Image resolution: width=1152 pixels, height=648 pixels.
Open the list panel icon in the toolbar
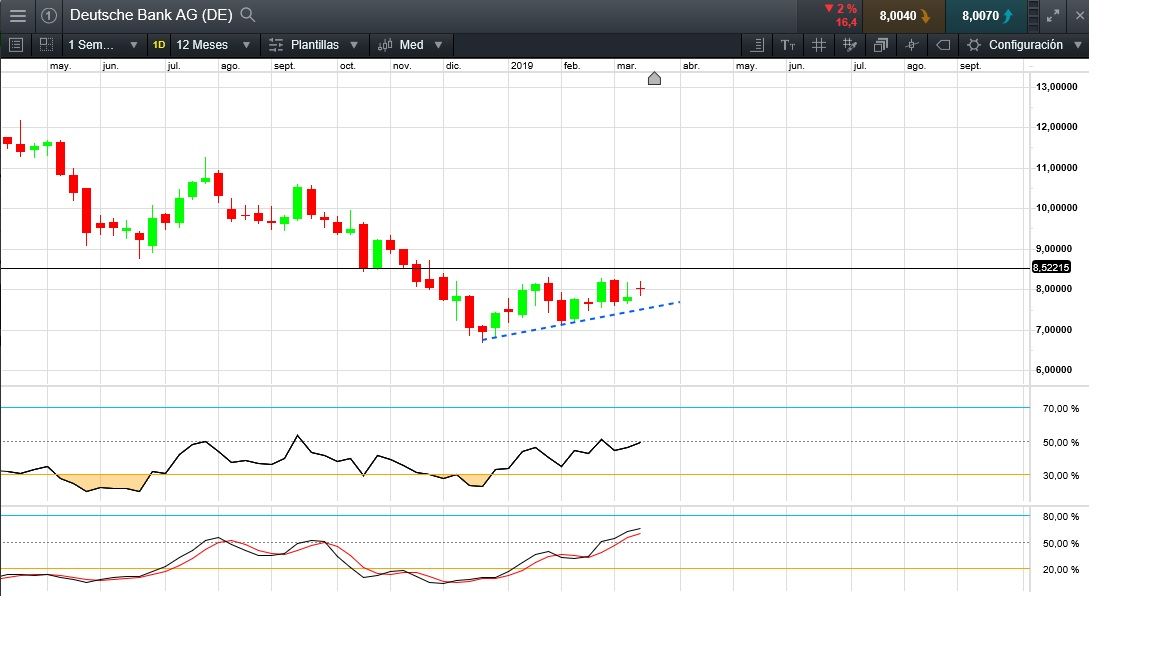tap(15, 45)
